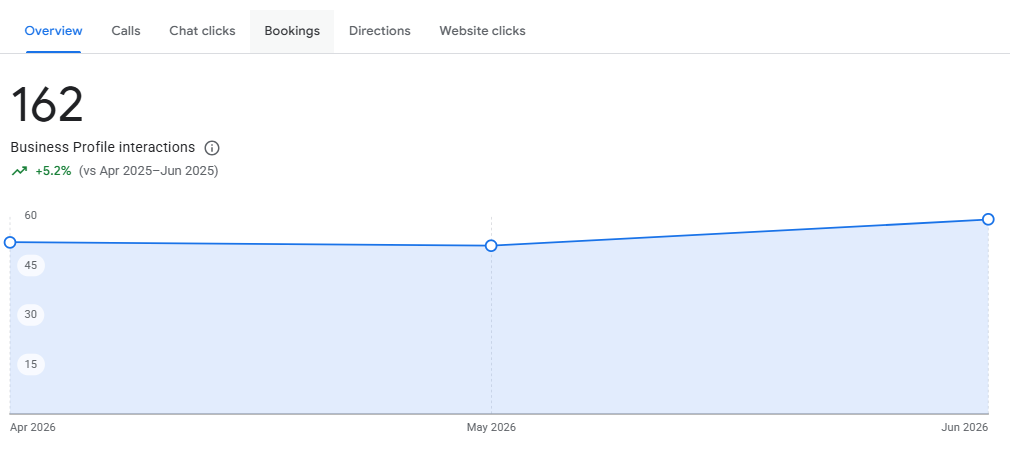Click the Jun 2026 x-axis label
The height and width of the screenshot is (453, 1010).
[964, 427]
